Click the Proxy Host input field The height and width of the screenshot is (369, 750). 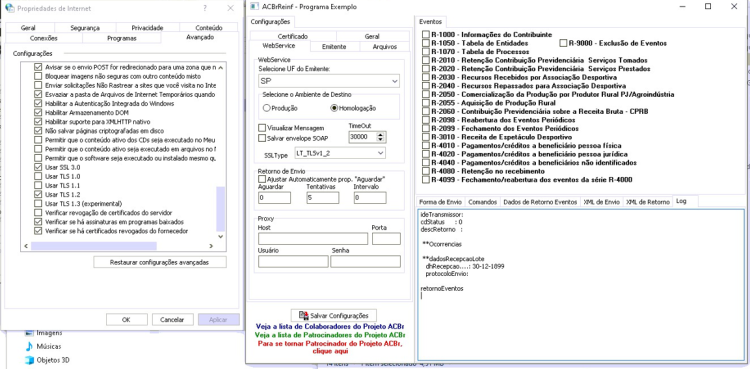pyautogui.click(x=313, y=239)
